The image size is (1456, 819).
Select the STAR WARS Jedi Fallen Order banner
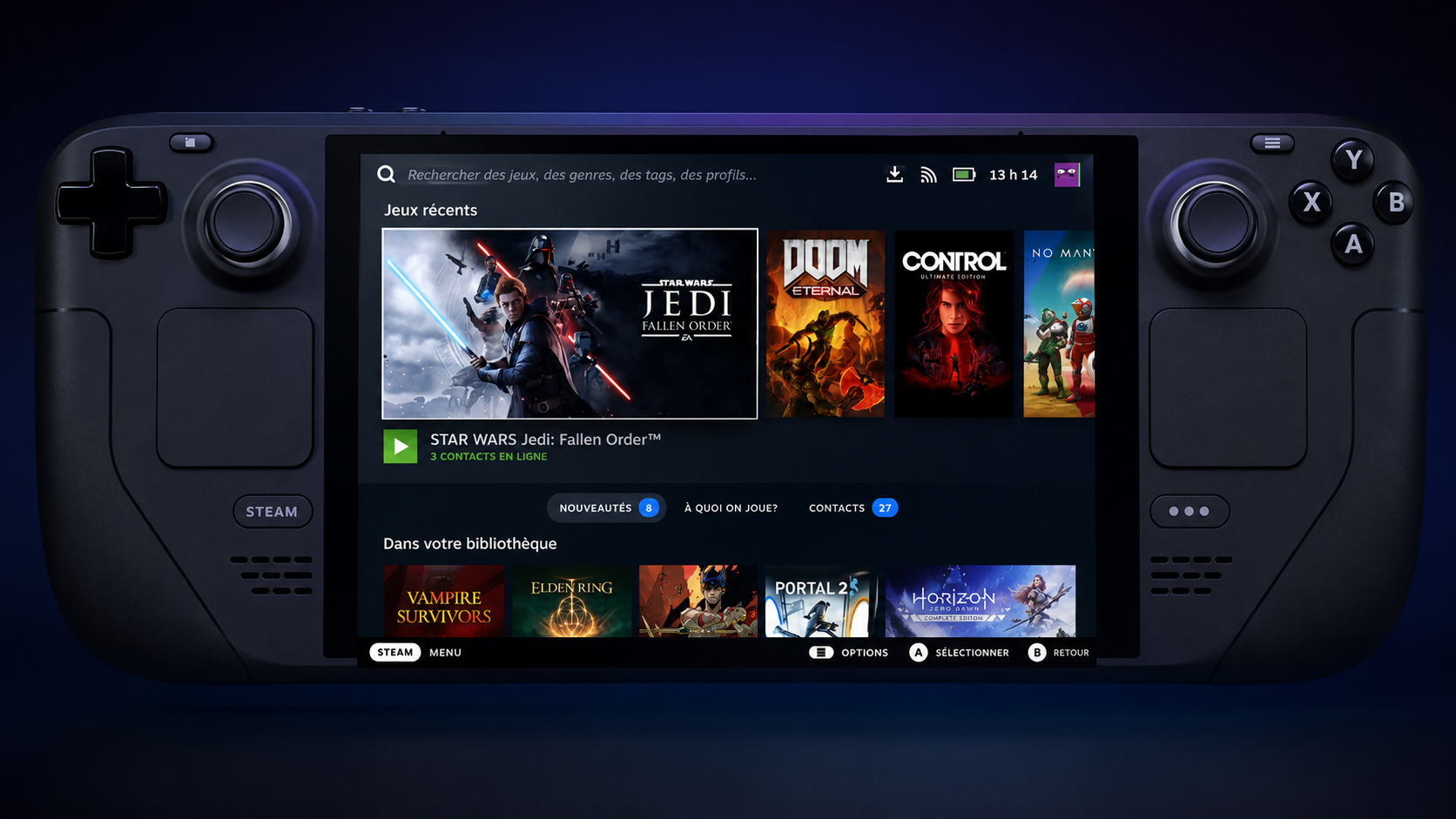570,324
